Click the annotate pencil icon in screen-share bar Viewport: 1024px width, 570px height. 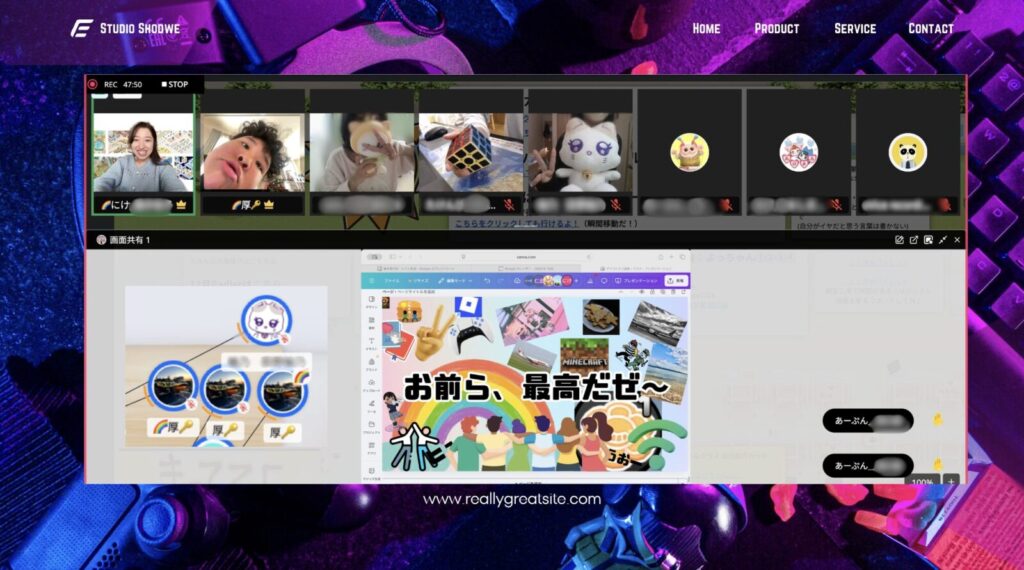(x=899, y=240)
